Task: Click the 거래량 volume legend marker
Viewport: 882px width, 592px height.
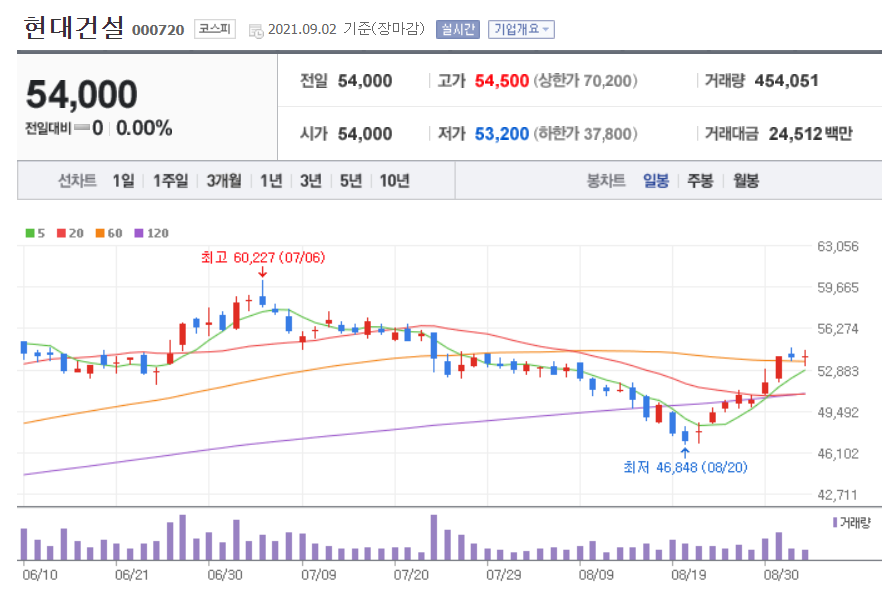Action: [835, 523]
